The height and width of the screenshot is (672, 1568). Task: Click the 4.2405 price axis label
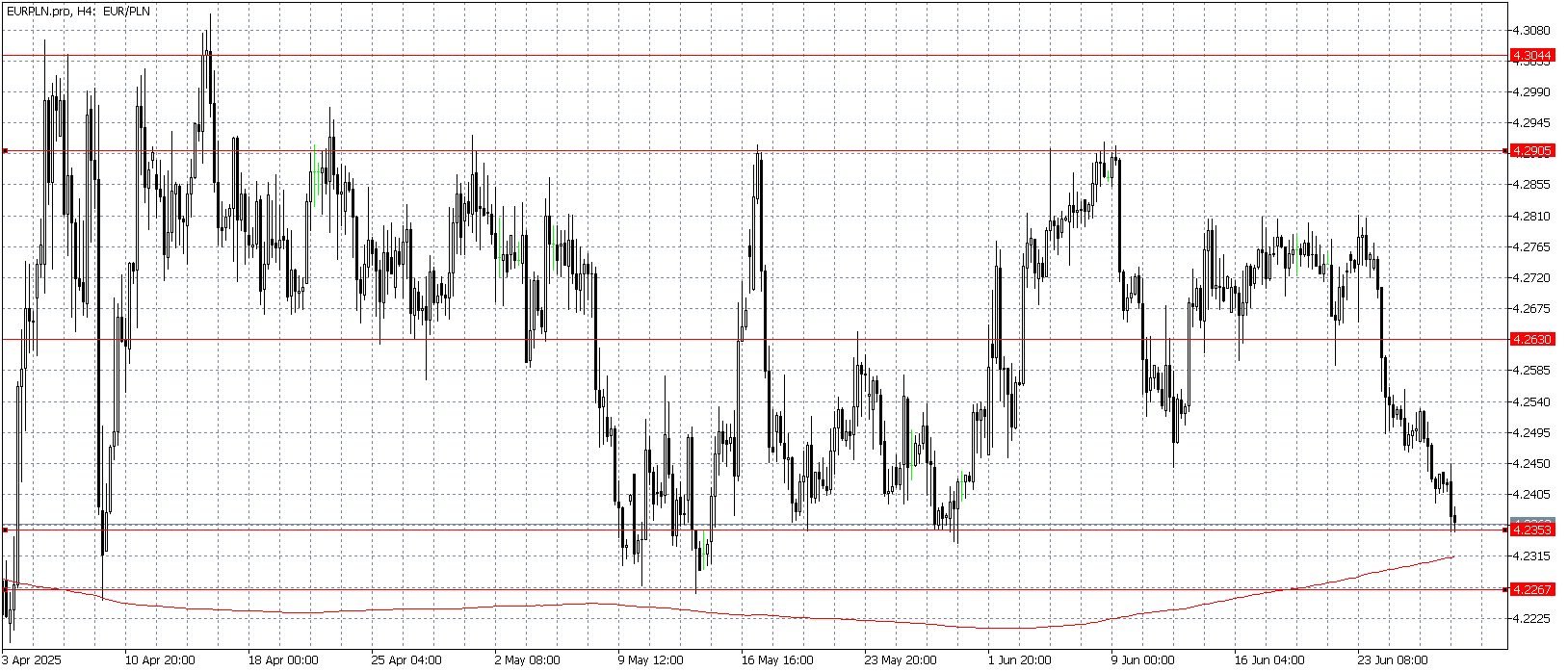[x=1531, y=495]
